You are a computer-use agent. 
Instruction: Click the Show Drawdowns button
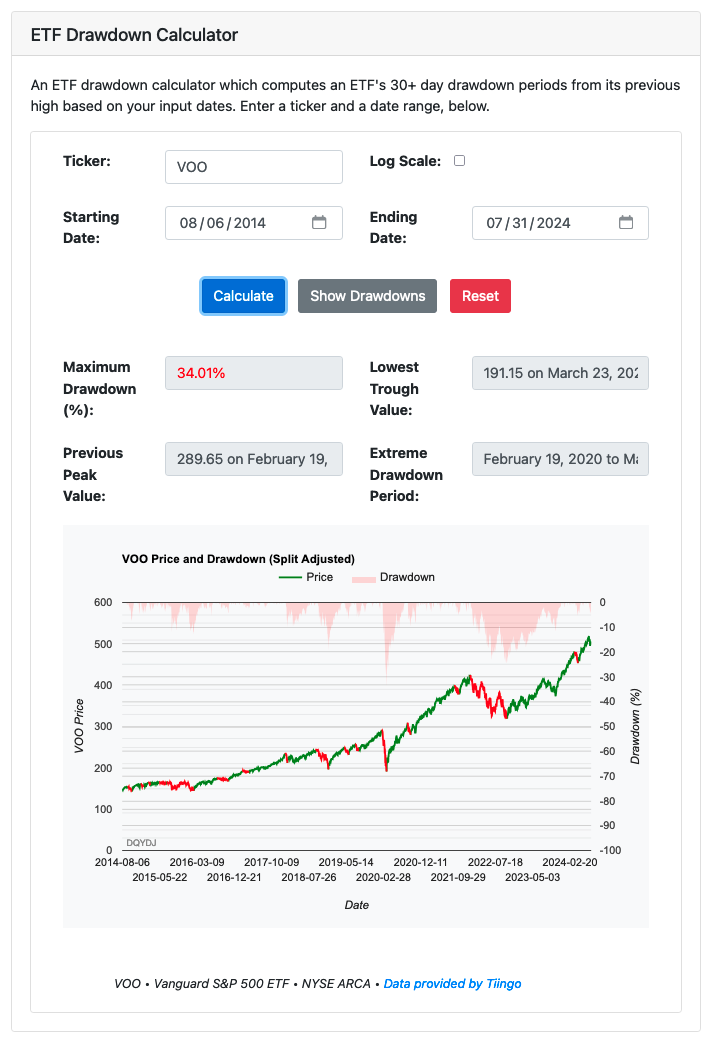(366, 295)
